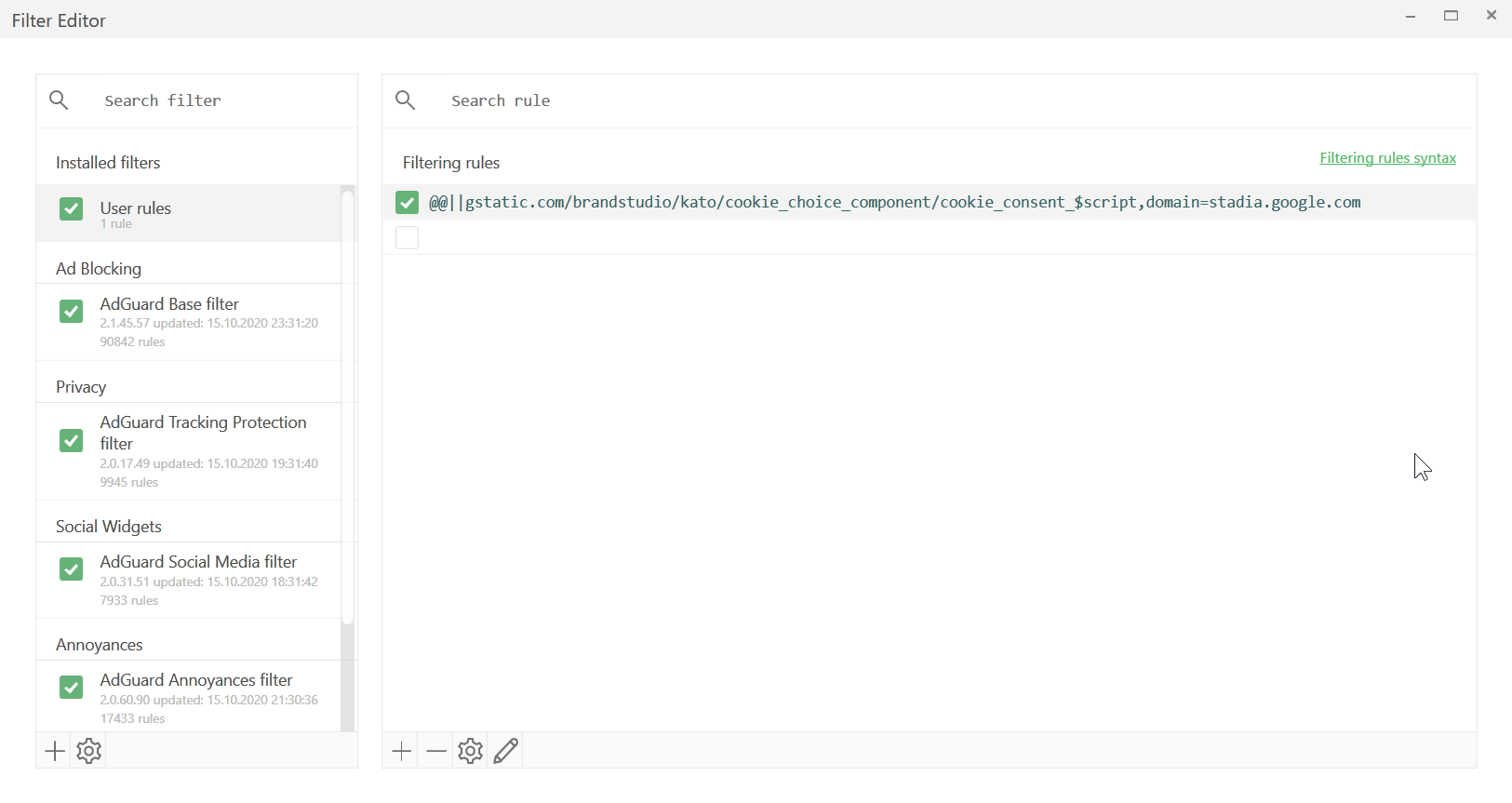
Task: Click the add filter plus icon
Action: [x=55, y=752]
